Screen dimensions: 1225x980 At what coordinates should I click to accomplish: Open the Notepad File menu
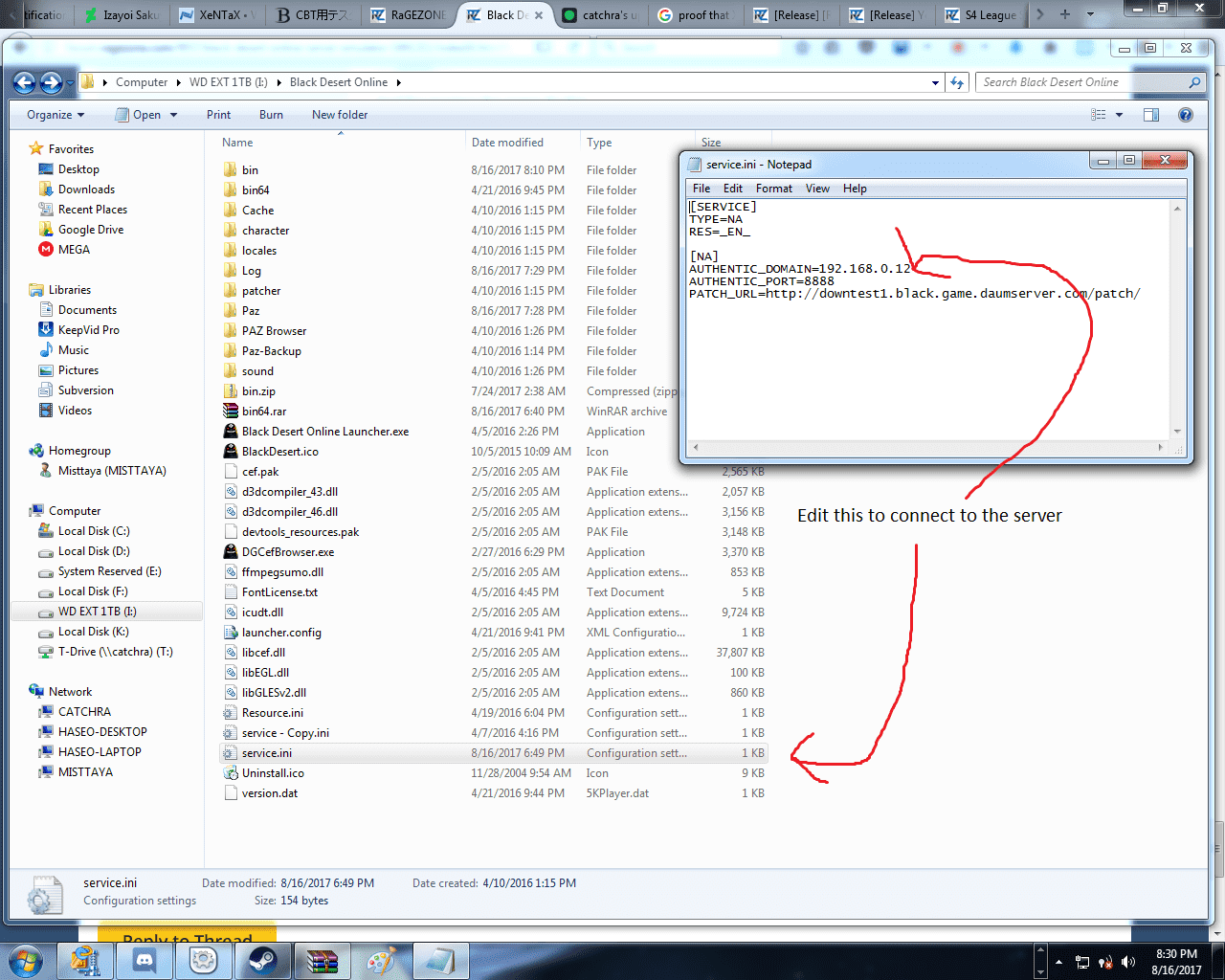tap(702, 189)
